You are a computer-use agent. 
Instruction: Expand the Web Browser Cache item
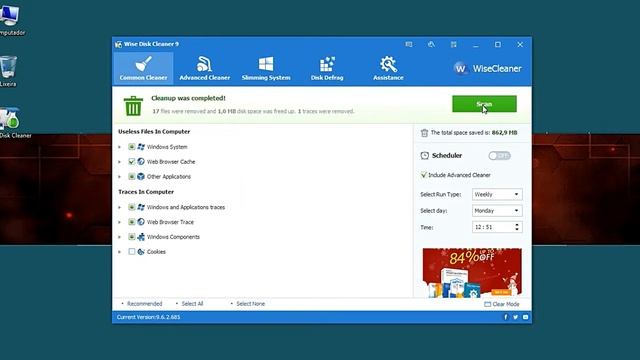coord(120,162)
